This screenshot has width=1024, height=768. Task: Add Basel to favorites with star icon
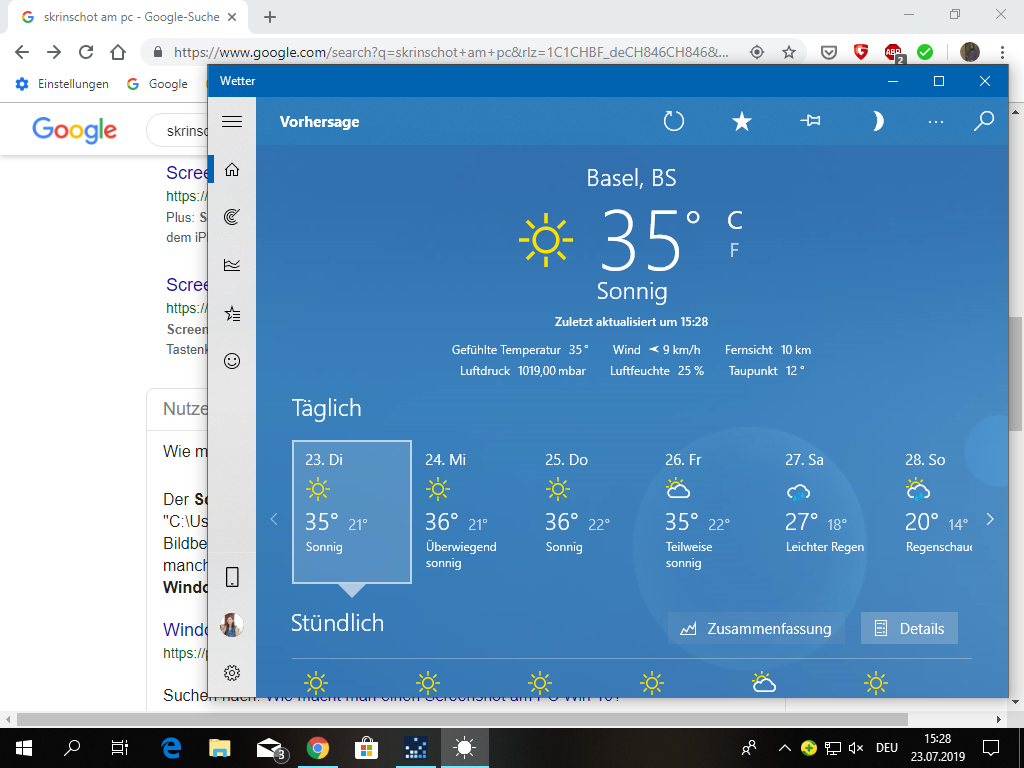coord(741,122)
